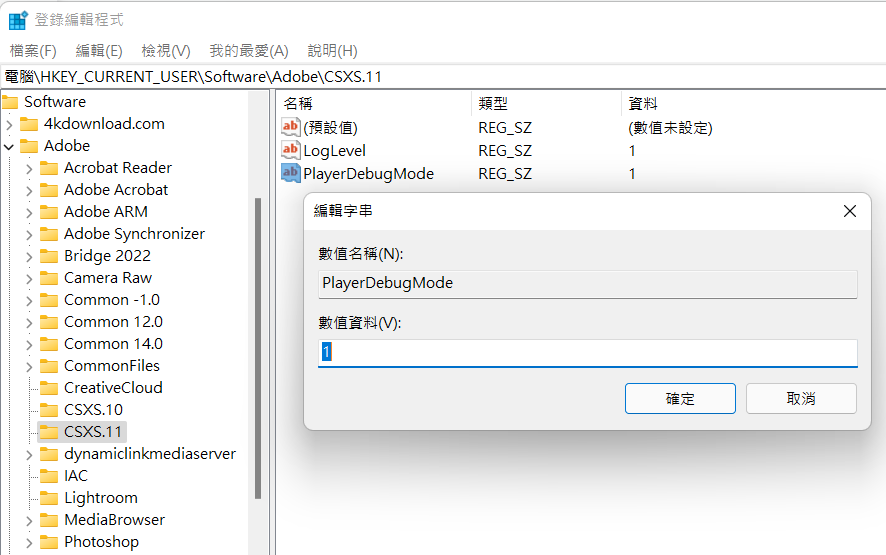The image size is (886, 555).
Task: Select the Common 14.0 tree label
Action: point(113,344)
